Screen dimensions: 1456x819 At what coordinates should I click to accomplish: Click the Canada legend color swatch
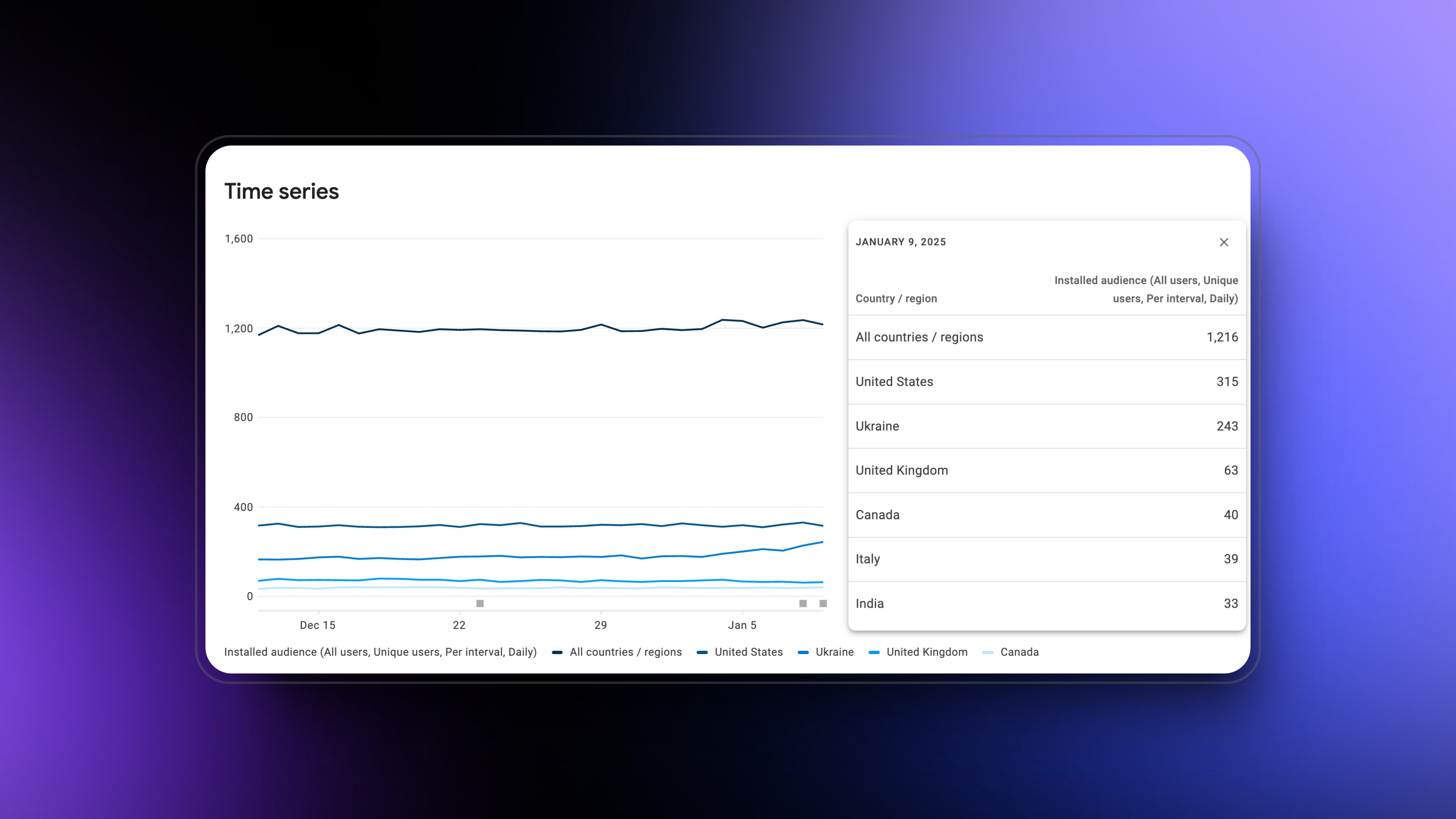click(x=988, y=652)
